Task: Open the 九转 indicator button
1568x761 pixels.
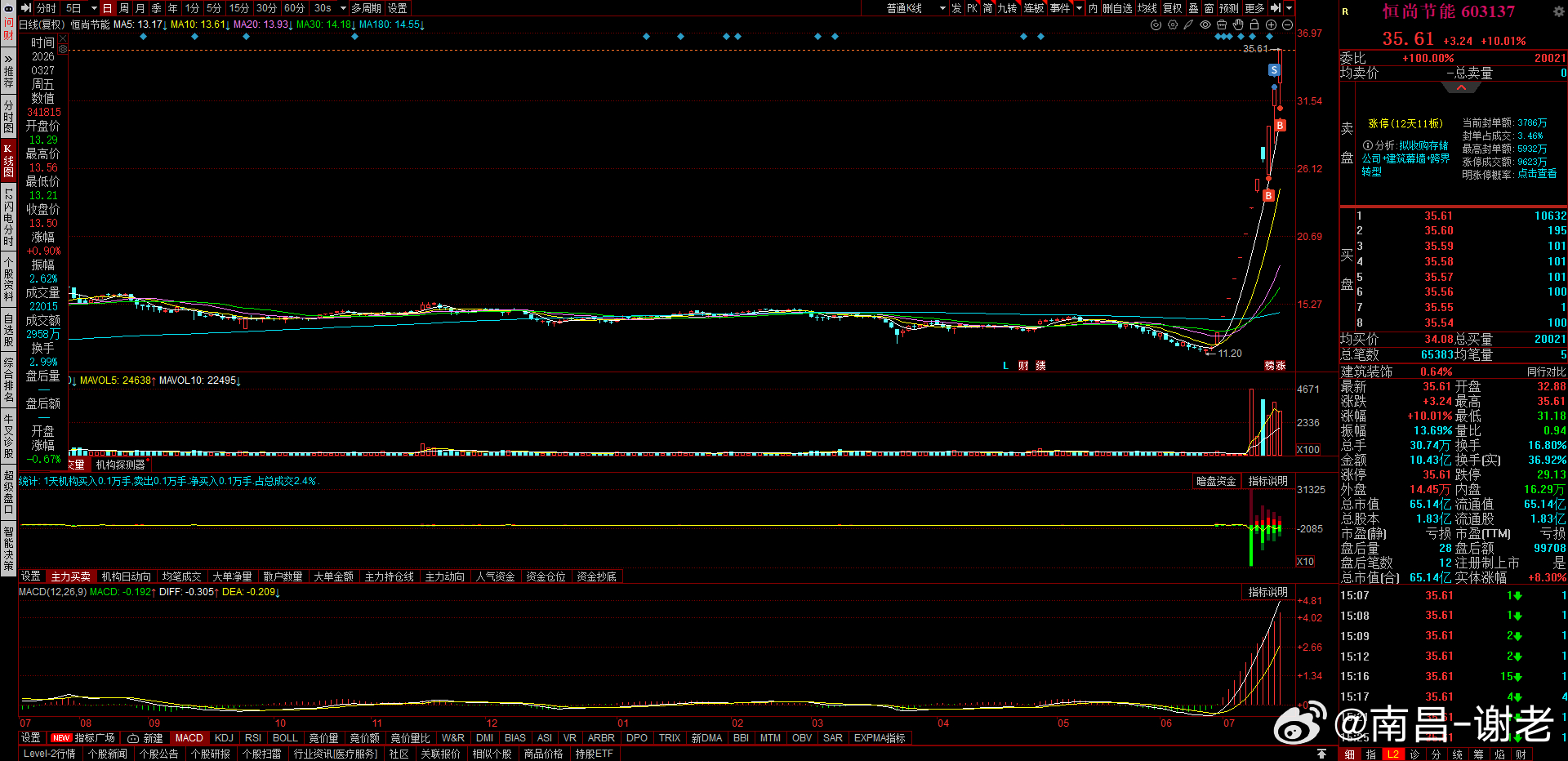Action: click(x=1007, y=8)
